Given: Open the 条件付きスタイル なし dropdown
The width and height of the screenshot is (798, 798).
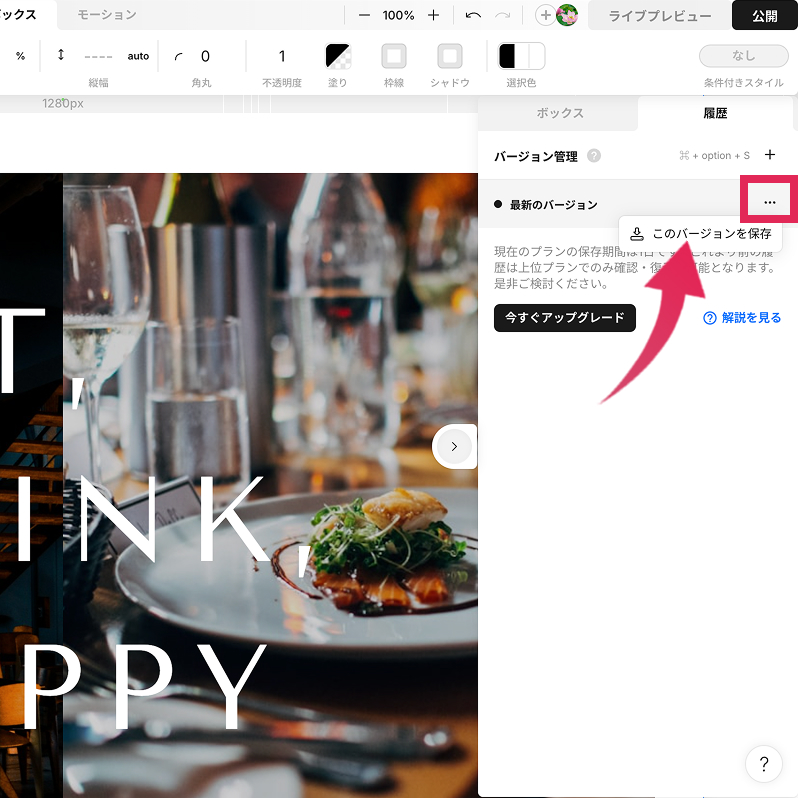Looking at the screenshot, I should point(743,56).
